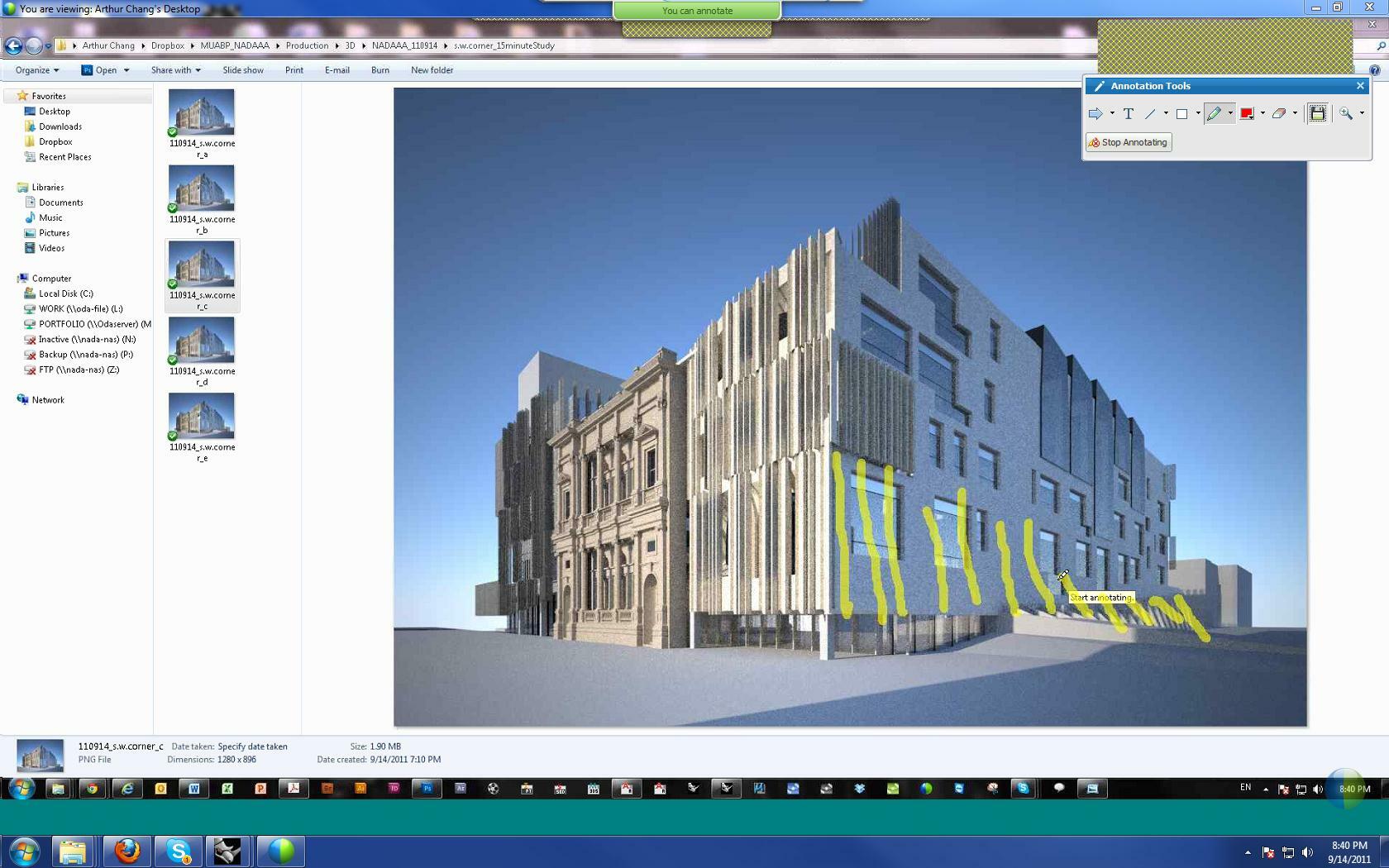
Task: Select thumbnail 110914_s.w.corner_d
Action: pyautogui.click(x=202, y=352)
